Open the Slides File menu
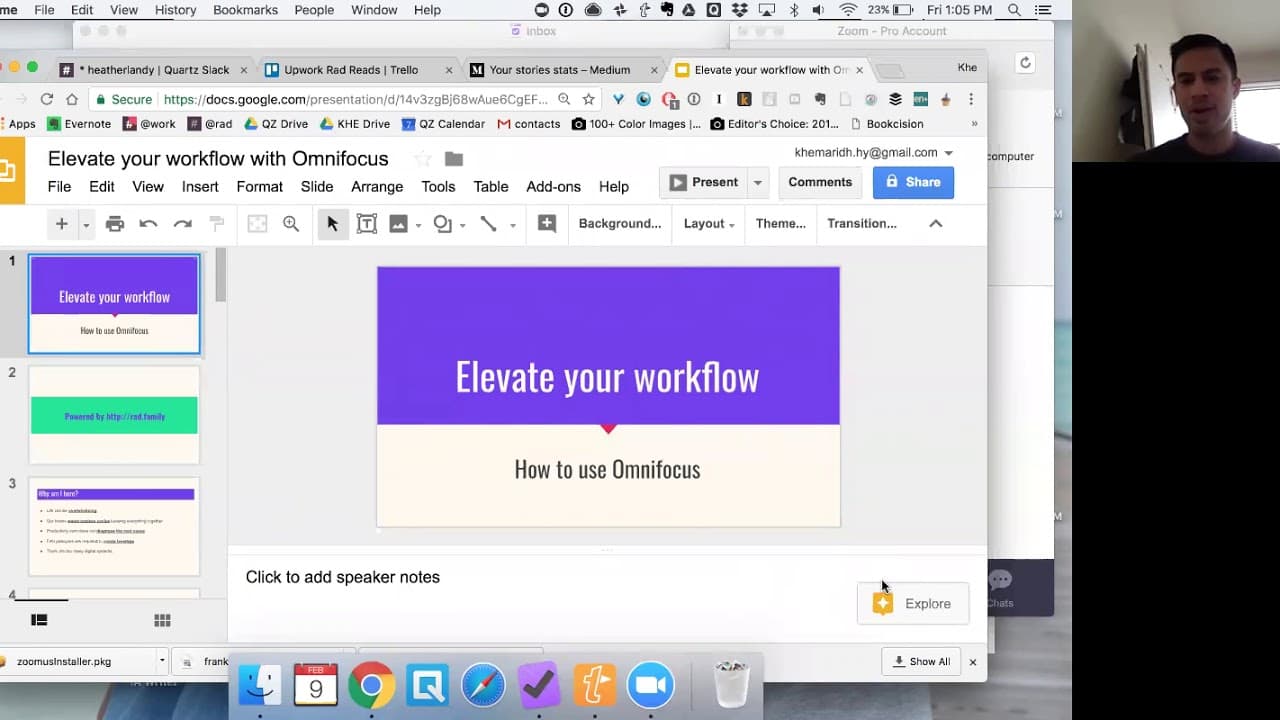This screenshot has height=720, width=1280. [x=59, y=187]
